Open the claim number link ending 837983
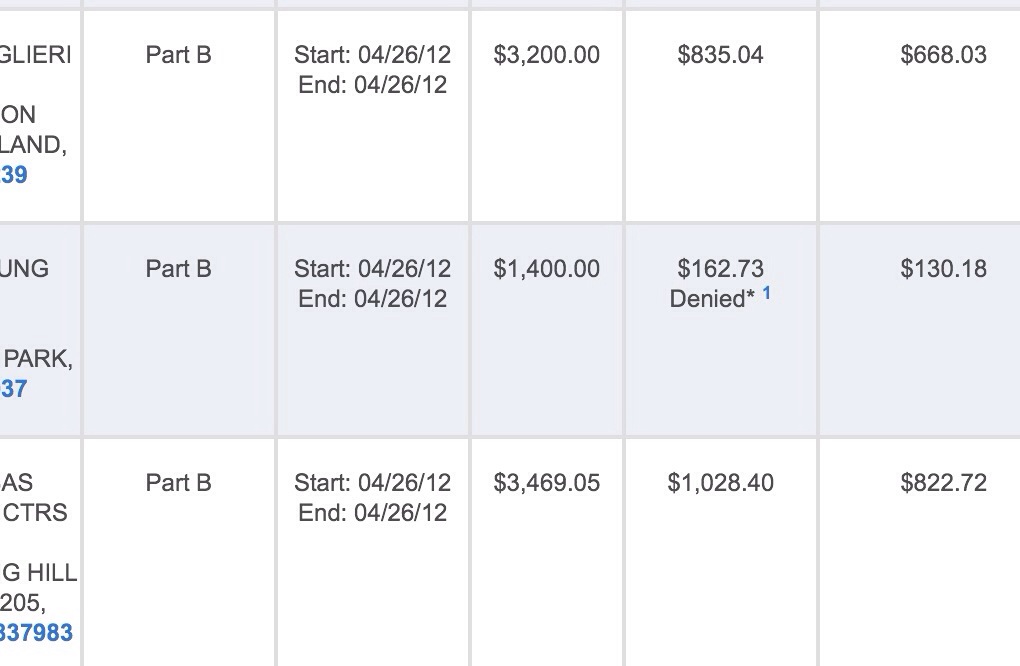This screenshot has width=1020, height=666. coord(37,633)
